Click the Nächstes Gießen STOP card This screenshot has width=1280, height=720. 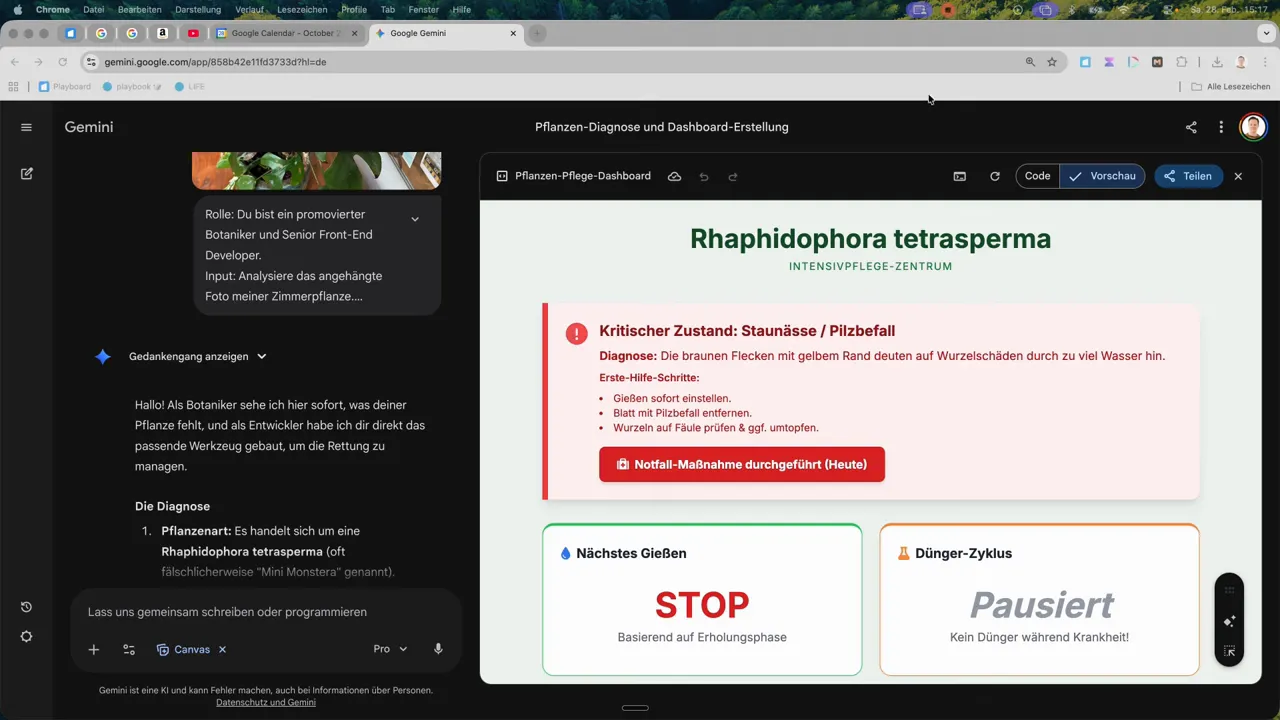pos(702,599)
